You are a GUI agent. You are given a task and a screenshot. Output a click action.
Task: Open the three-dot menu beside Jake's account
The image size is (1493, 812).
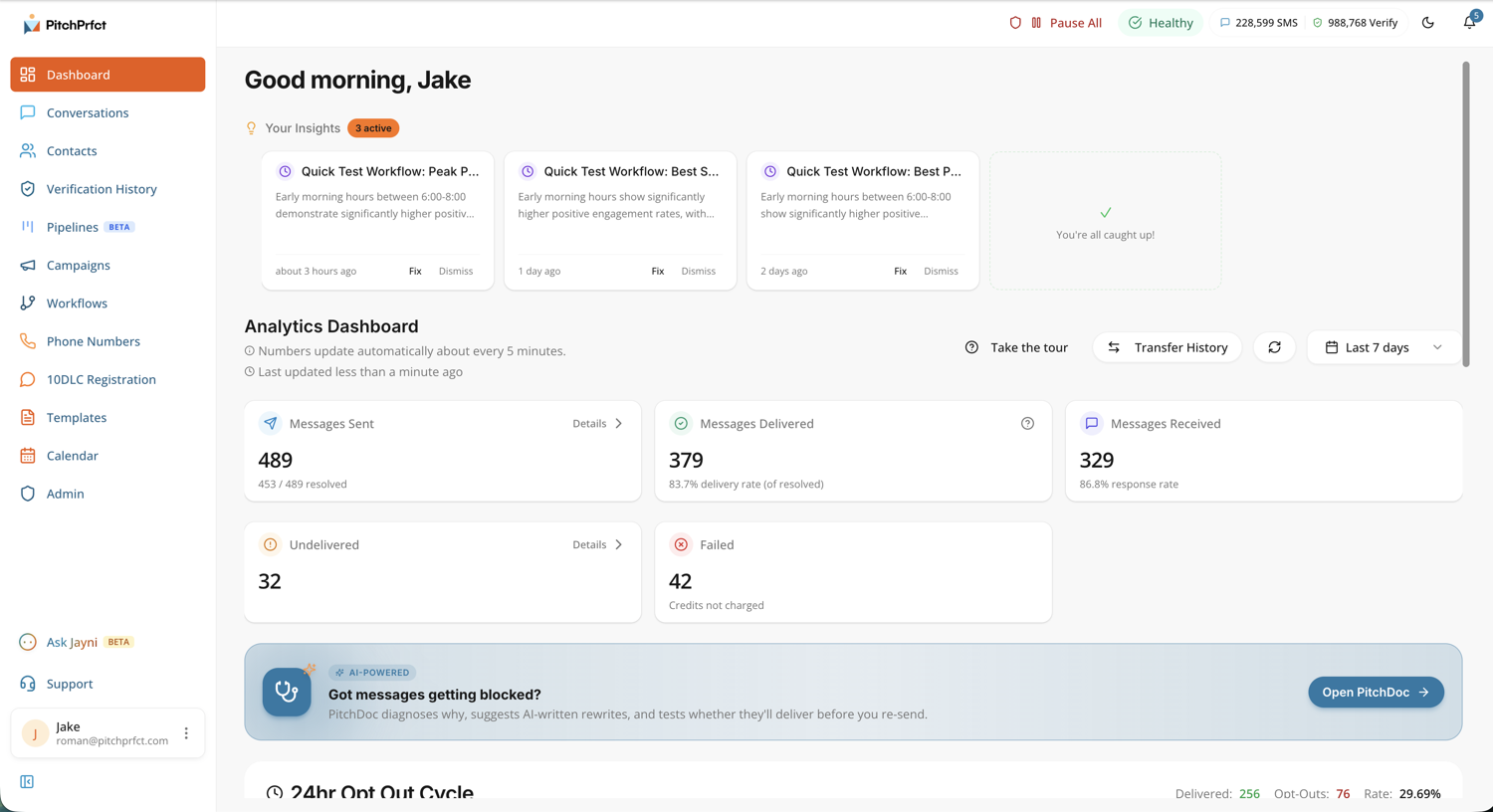click(x=186, y=733)
